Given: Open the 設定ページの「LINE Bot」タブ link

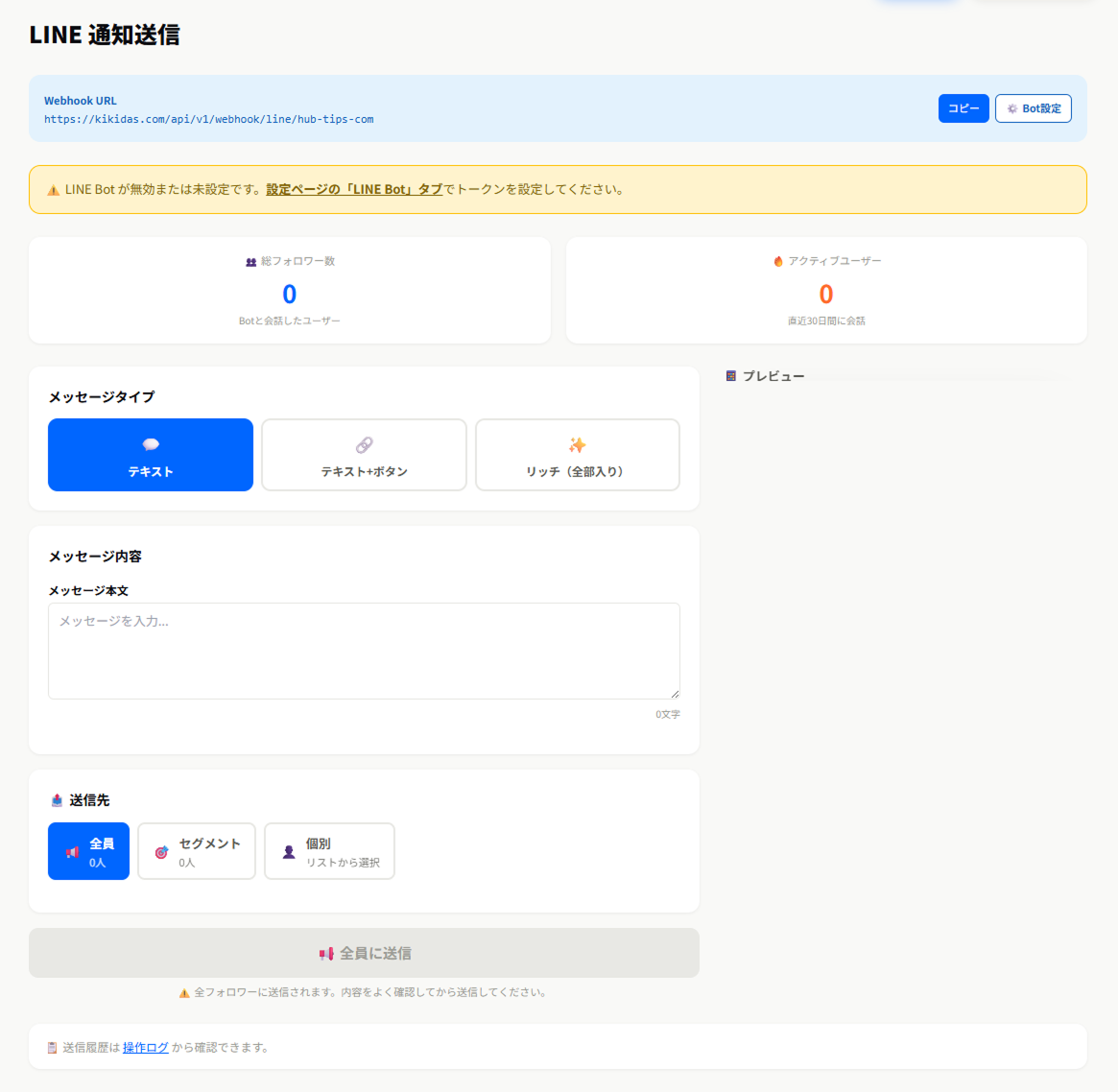Looking at the screenshot, I should [x=354, y=190].
